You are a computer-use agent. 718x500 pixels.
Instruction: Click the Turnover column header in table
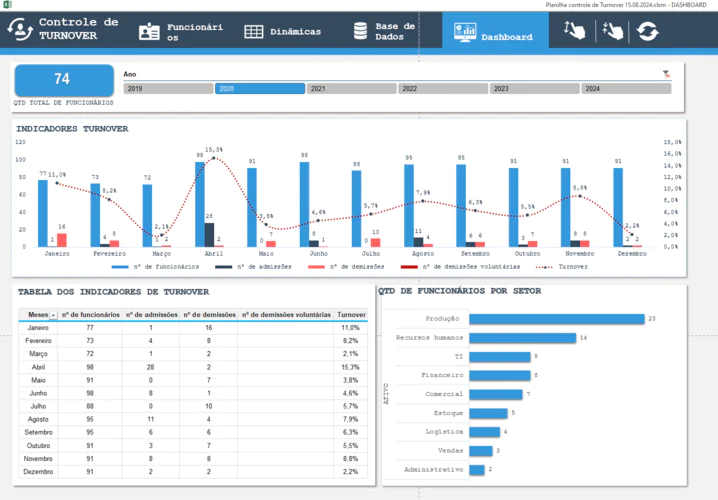[x=352, y=314]
